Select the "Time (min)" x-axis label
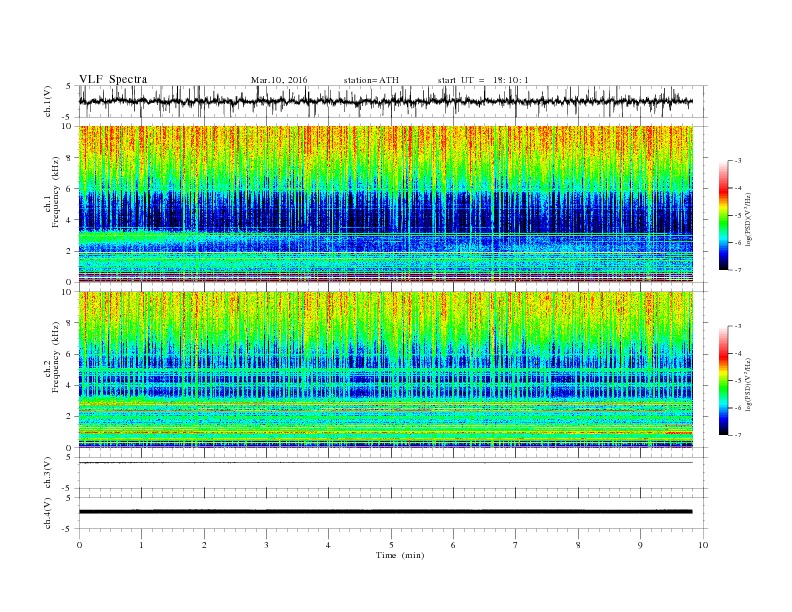This screenshot has height=612, width=792. click(400, 555)
